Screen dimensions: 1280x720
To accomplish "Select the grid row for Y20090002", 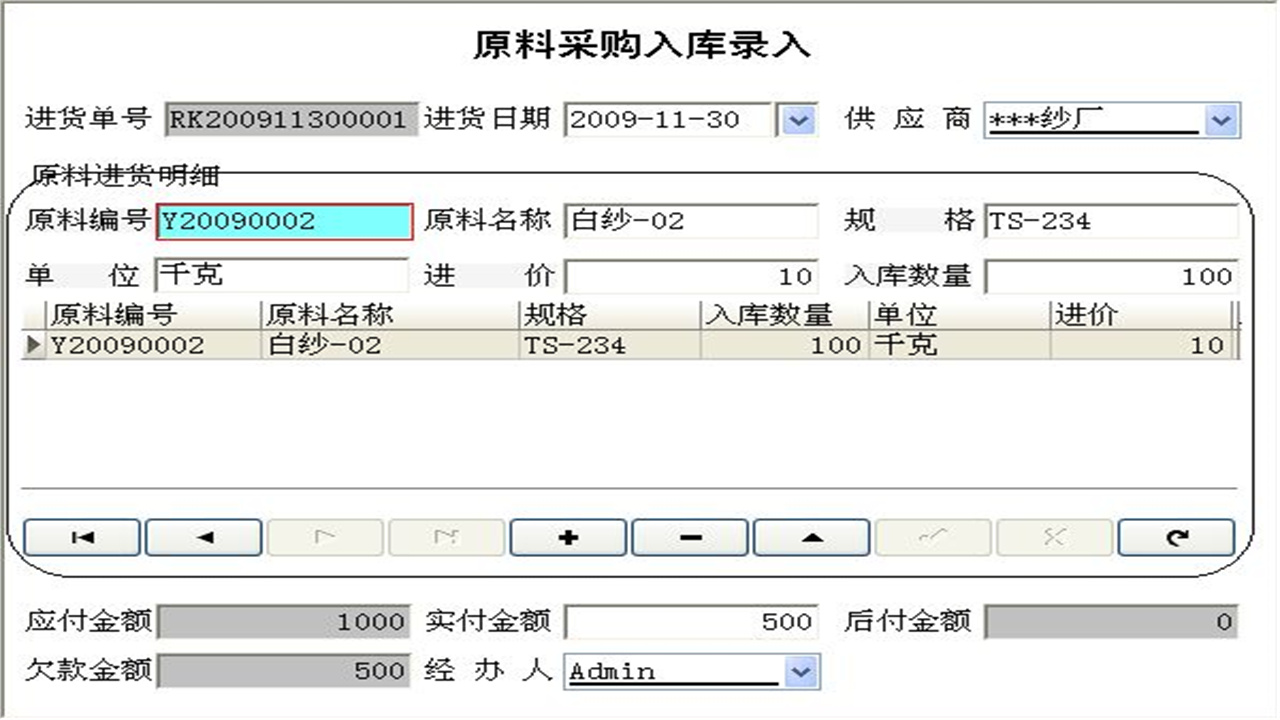I will pyautogui.click(x=400, y=344).
